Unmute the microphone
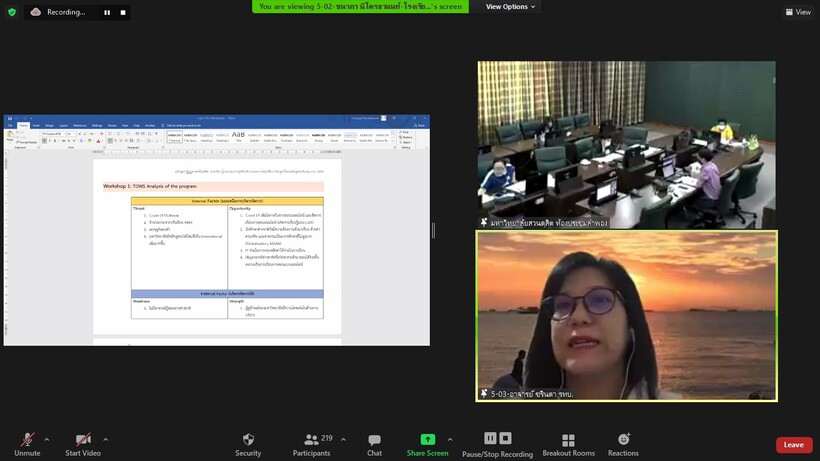The height and width of the screenshot is (461, 820). 27,444
